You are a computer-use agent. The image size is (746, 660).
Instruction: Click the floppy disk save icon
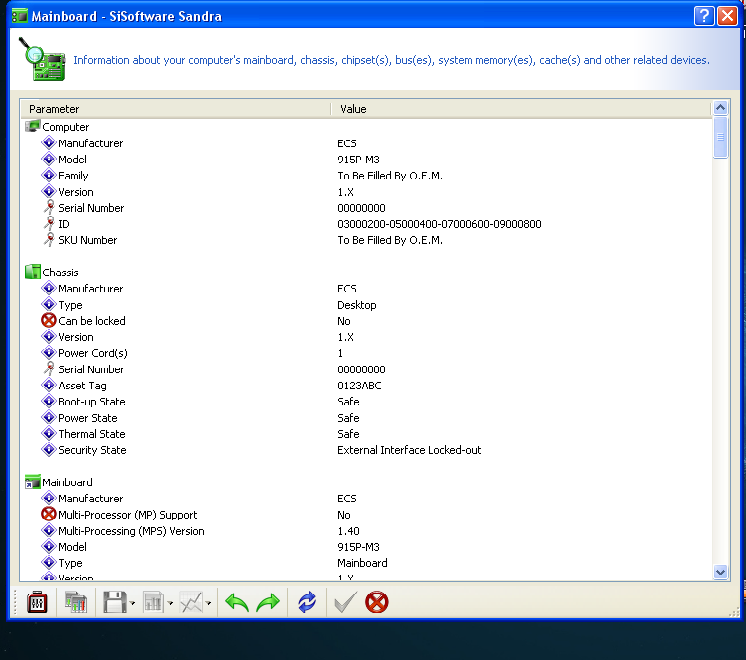(x=115, y=602)
